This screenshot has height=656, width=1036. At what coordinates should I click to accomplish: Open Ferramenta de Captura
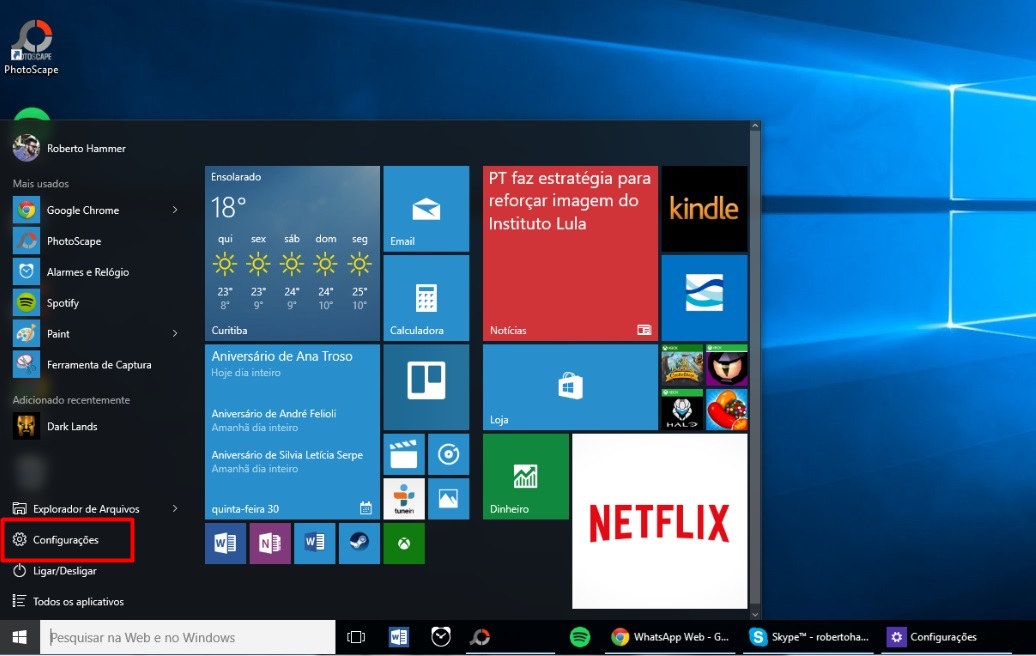point(96,365)
